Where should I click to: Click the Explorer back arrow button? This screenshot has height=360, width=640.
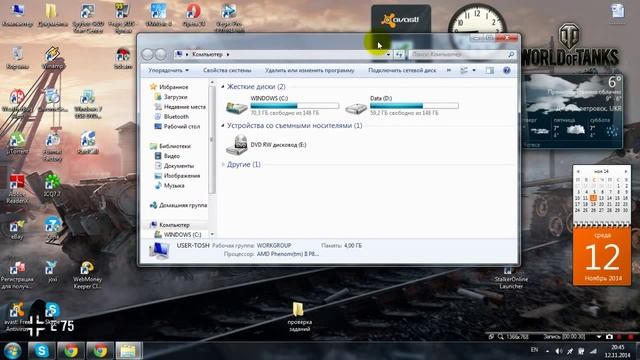[148, 54]
